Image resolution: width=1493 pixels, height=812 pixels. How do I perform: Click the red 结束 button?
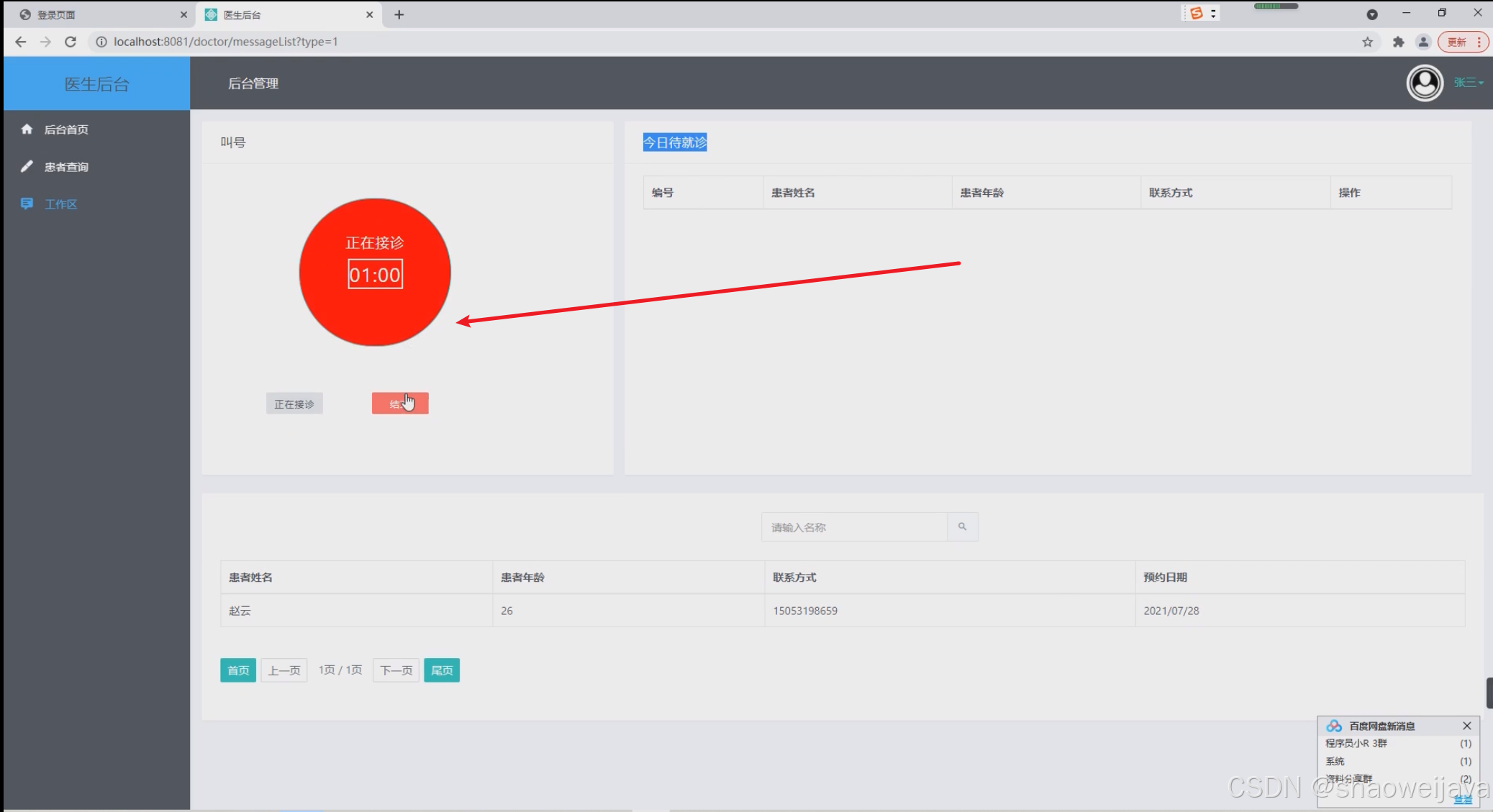(400, 403)
